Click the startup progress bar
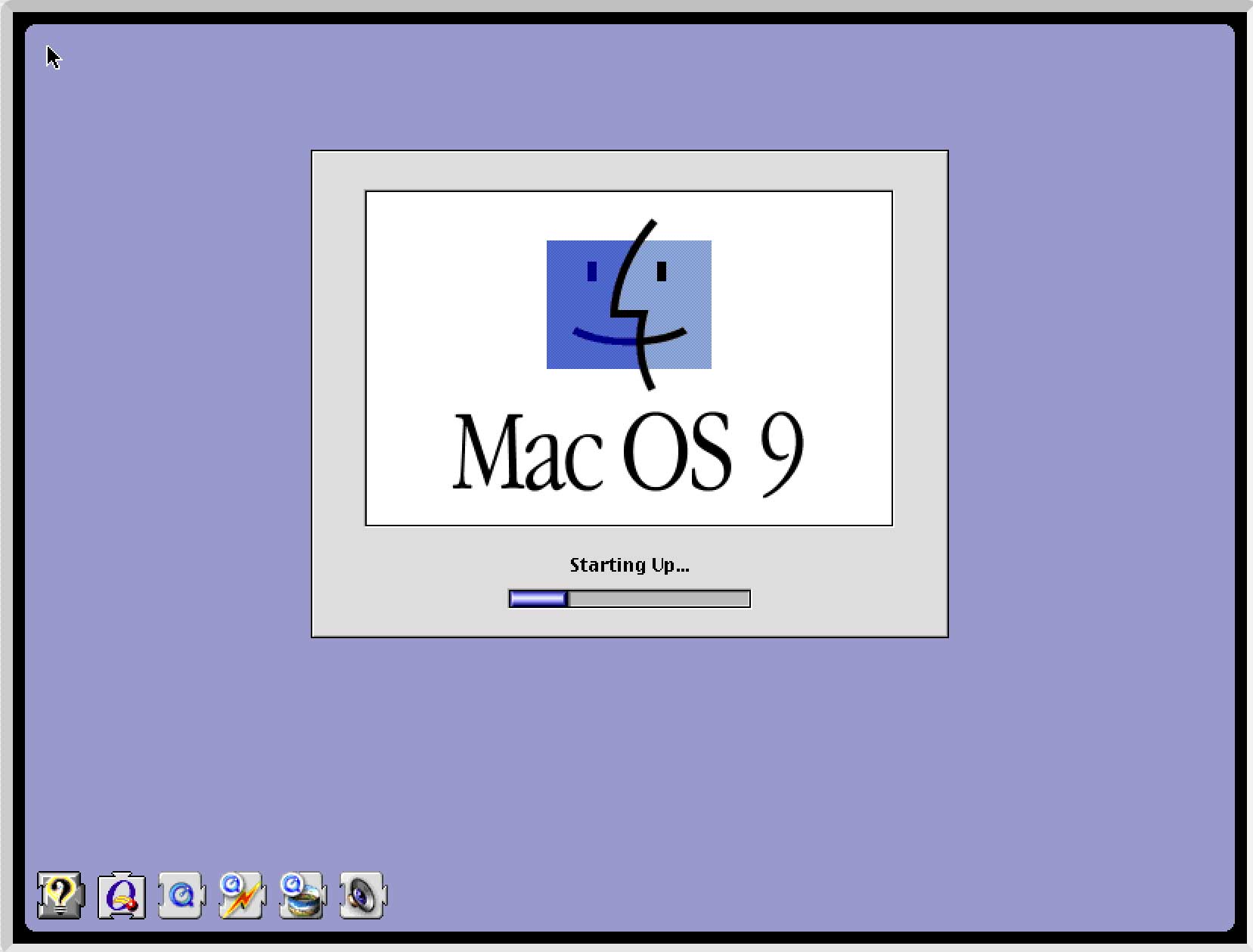This screenshot has width=1253, height=952. 629,599
